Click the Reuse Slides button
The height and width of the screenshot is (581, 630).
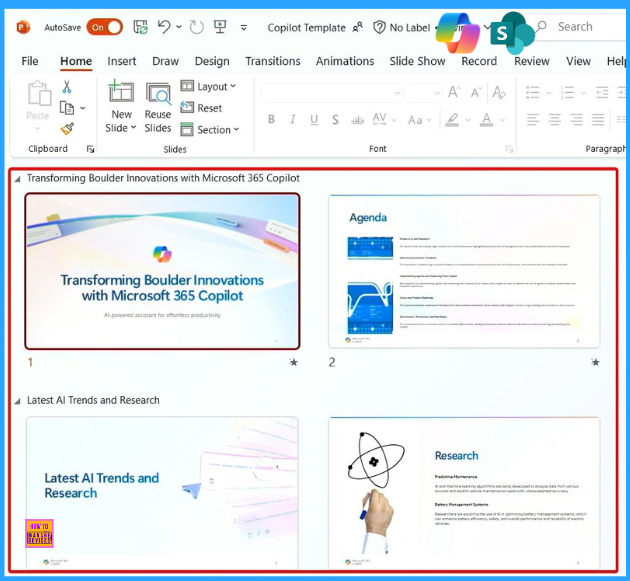click(x=158, y=107)
